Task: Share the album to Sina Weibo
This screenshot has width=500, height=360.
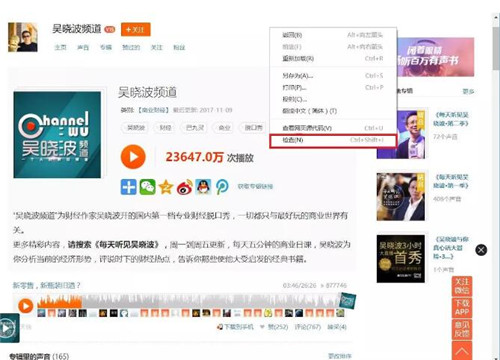Action: (185, 187)
